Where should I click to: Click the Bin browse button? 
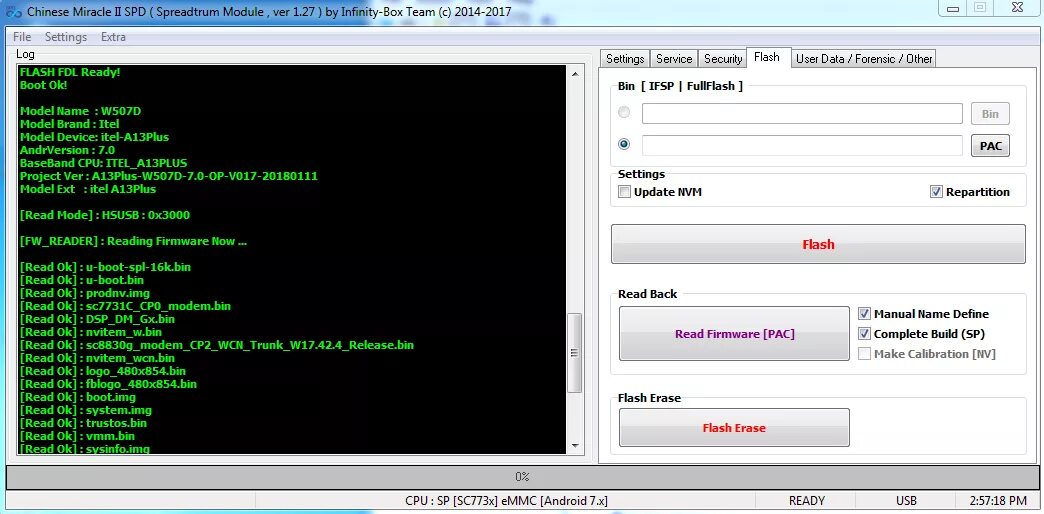(990, 114)
